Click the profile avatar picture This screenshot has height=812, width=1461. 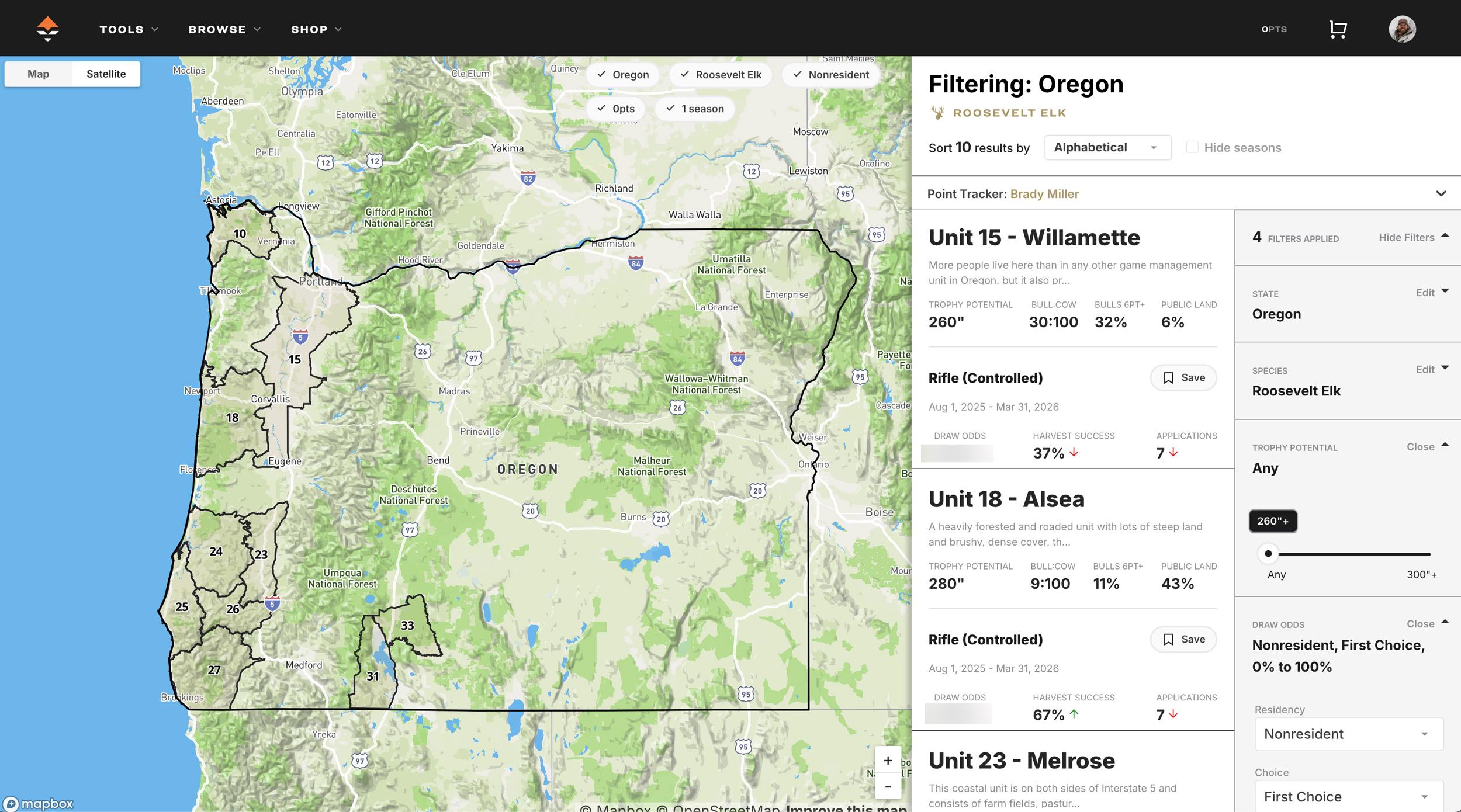pos(1403,28)
